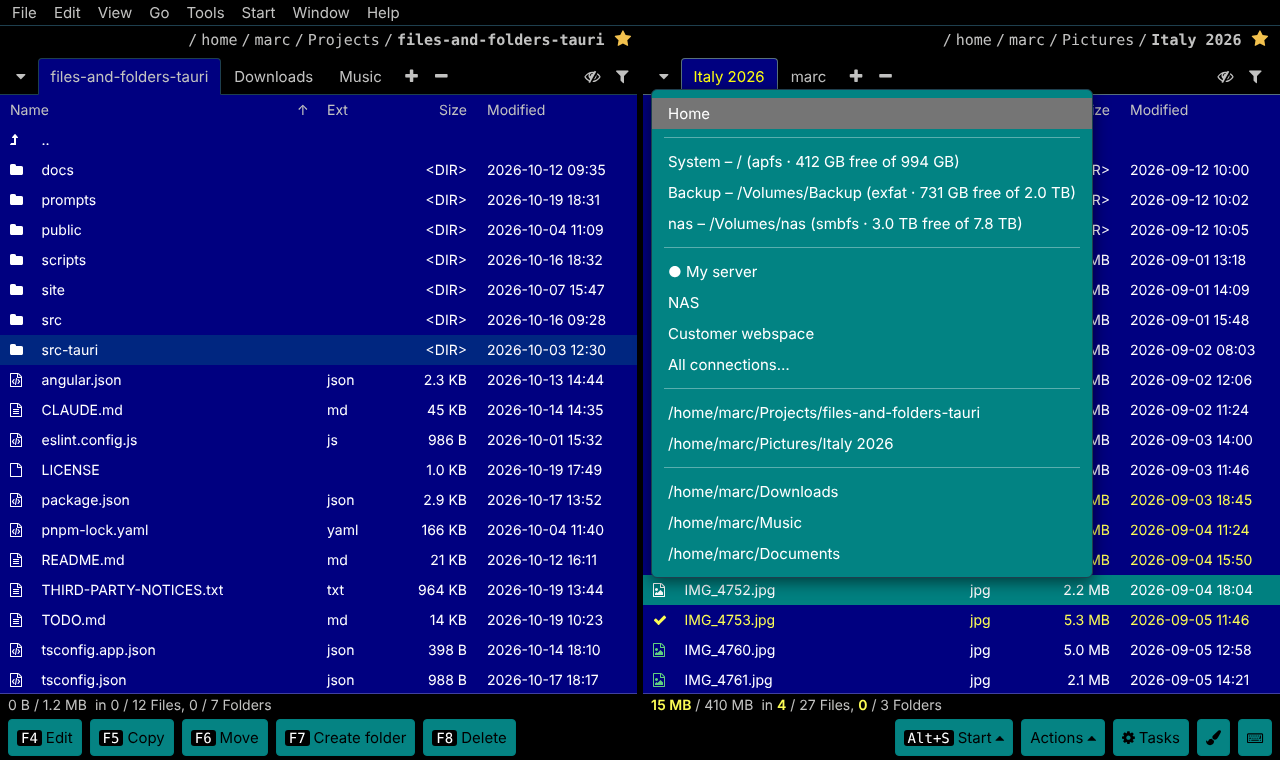Open filter funnel in left panel
The image size is (1280, 760).
tap(622, 76)
